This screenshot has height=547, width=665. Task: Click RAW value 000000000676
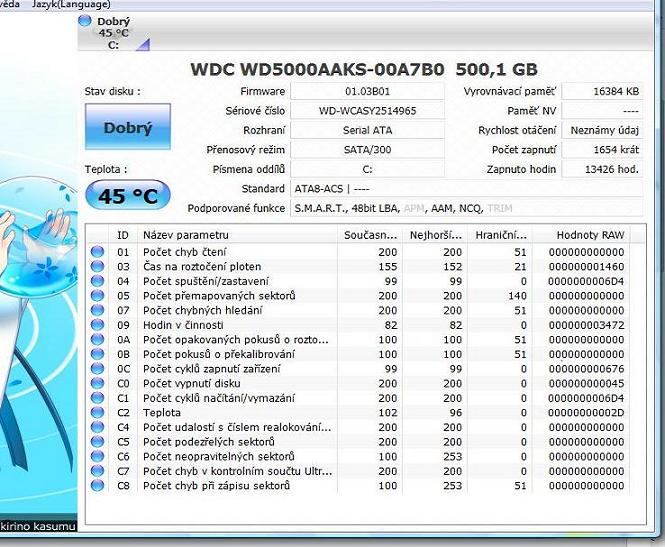coord(586,369)
